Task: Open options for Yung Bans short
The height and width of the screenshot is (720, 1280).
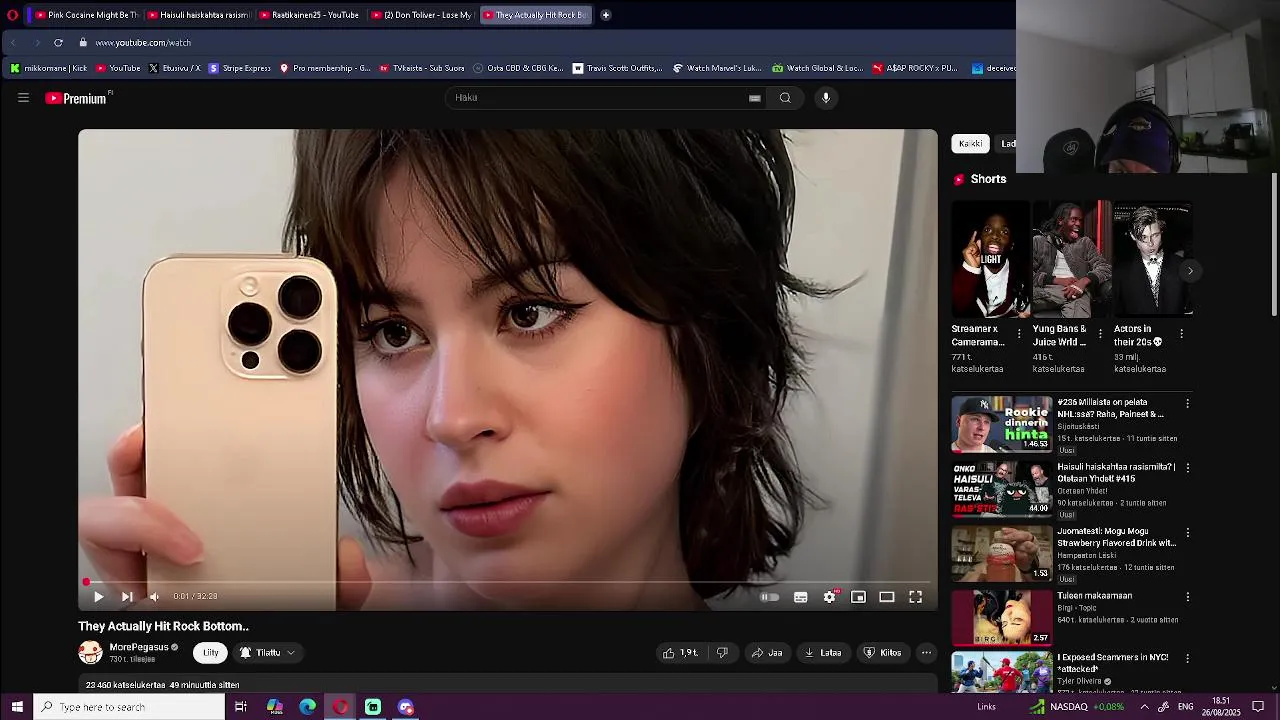Action: click(x=1100, y=334)
